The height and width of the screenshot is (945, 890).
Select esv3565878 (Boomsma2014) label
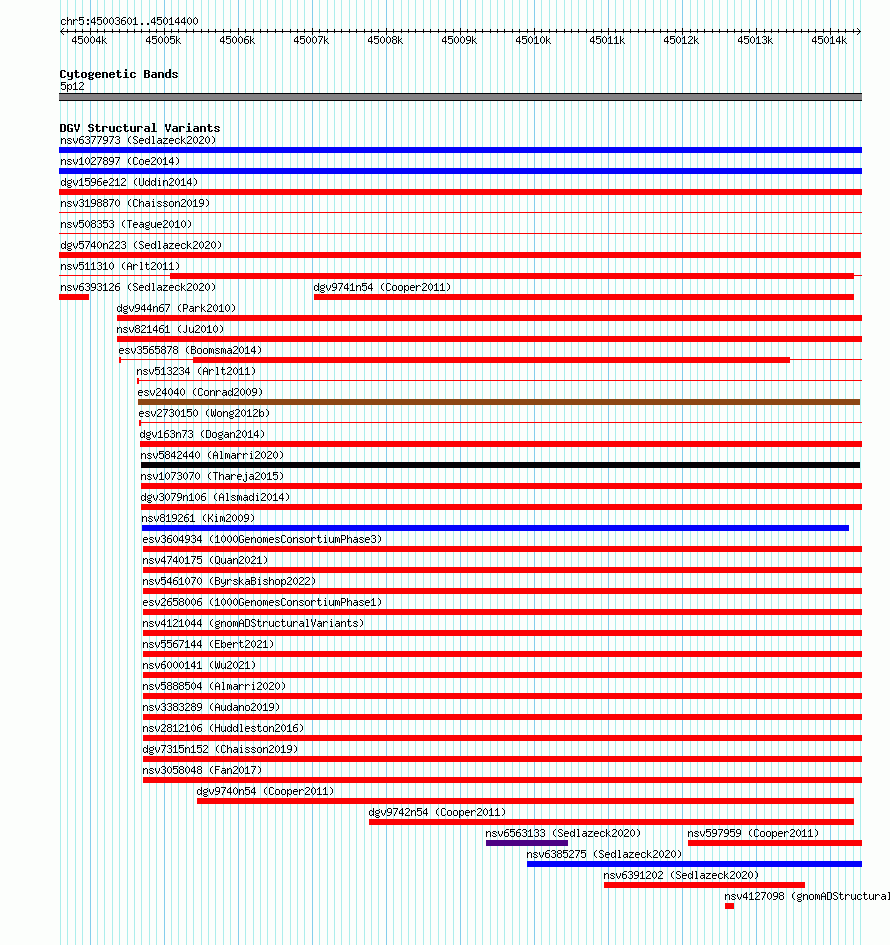[190, 351]
